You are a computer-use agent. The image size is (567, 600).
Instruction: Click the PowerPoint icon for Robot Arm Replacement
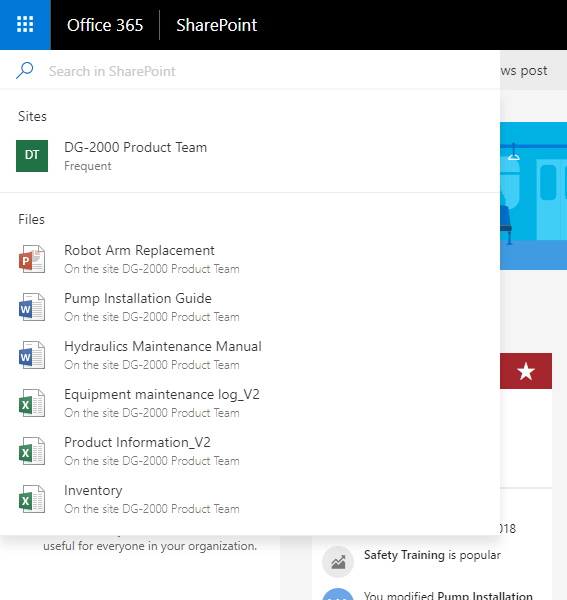click(x=32, y=259)
